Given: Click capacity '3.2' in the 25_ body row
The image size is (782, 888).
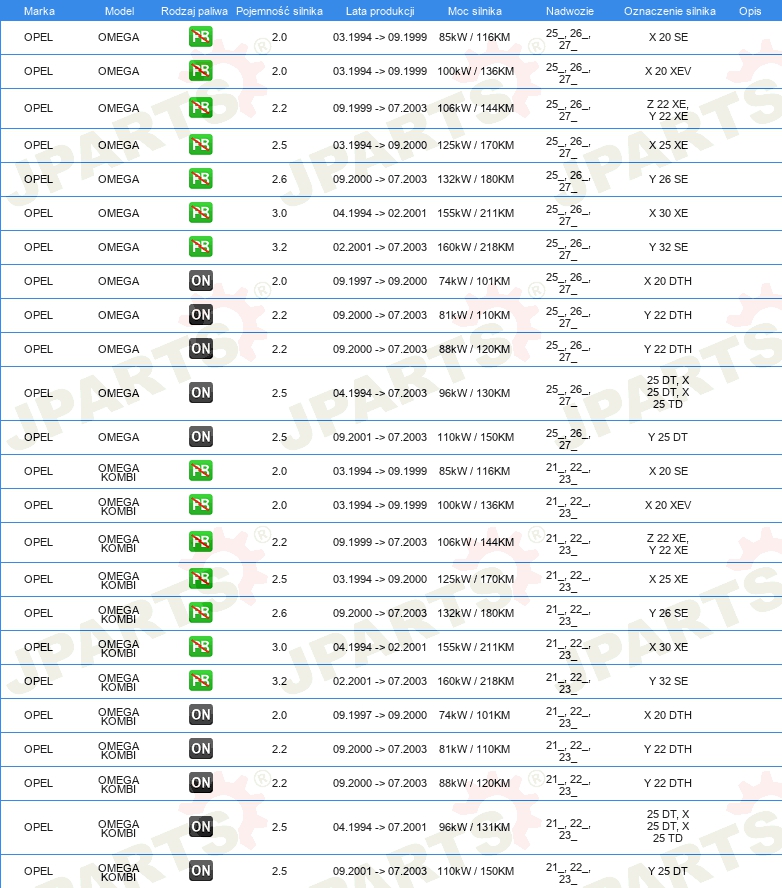Looking at the screenshot, I should pyautogui.click(x=279, y=247).
